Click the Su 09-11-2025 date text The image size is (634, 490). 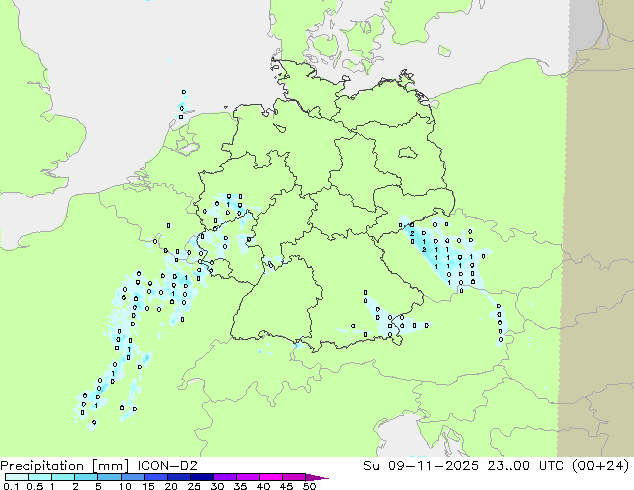coord(421,466)
